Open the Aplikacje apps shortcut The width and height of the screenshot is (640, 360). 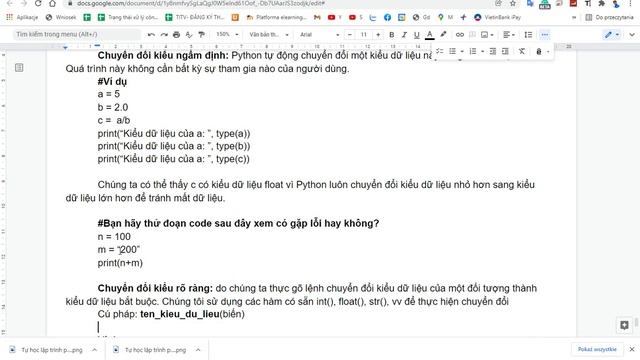click(22, 17)
